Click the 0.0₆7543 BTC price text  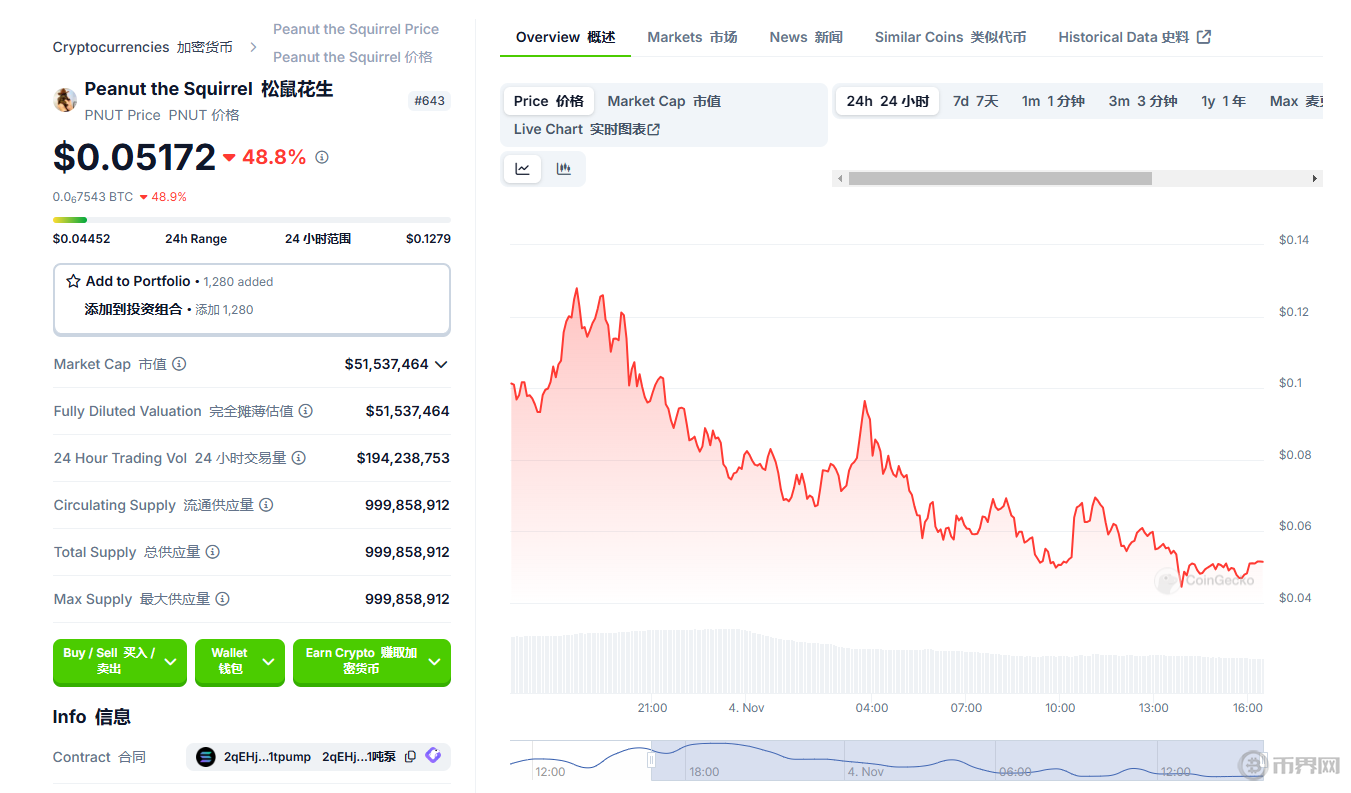tap(93, 197)
